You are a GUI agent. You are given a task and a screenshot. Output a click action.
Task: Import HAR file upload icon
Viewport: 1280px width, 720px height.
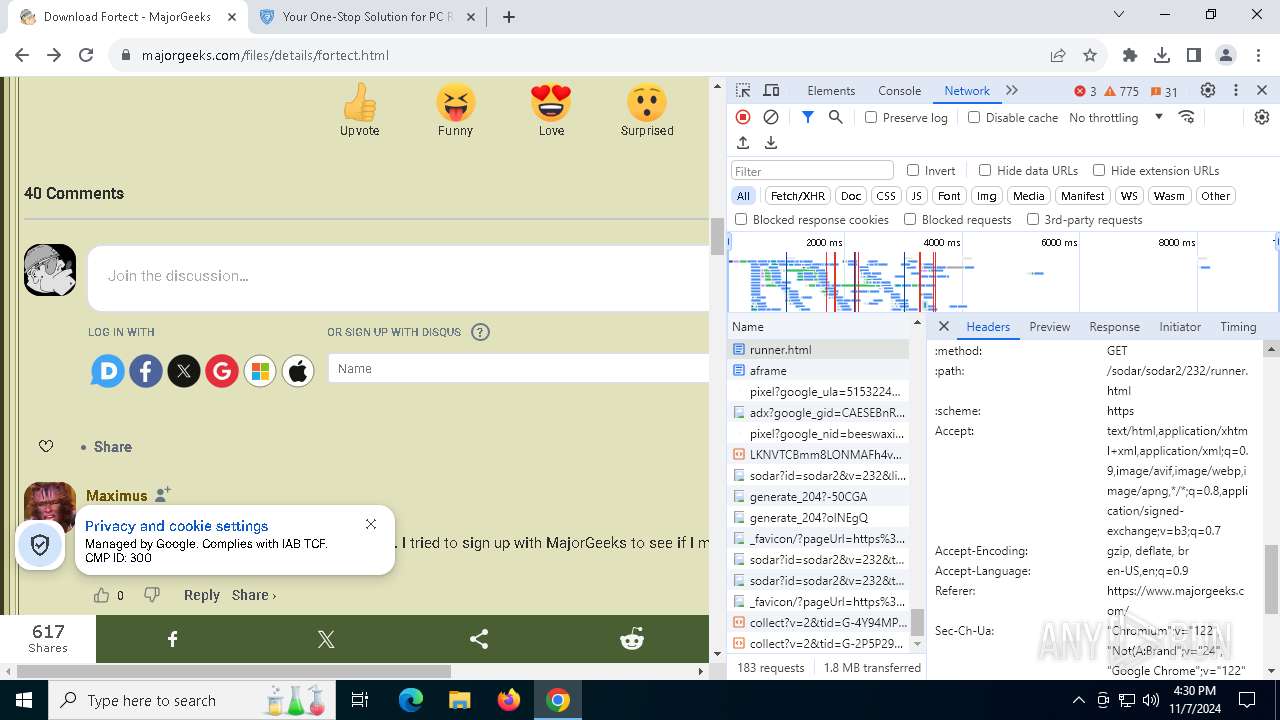tap(743, 143)
